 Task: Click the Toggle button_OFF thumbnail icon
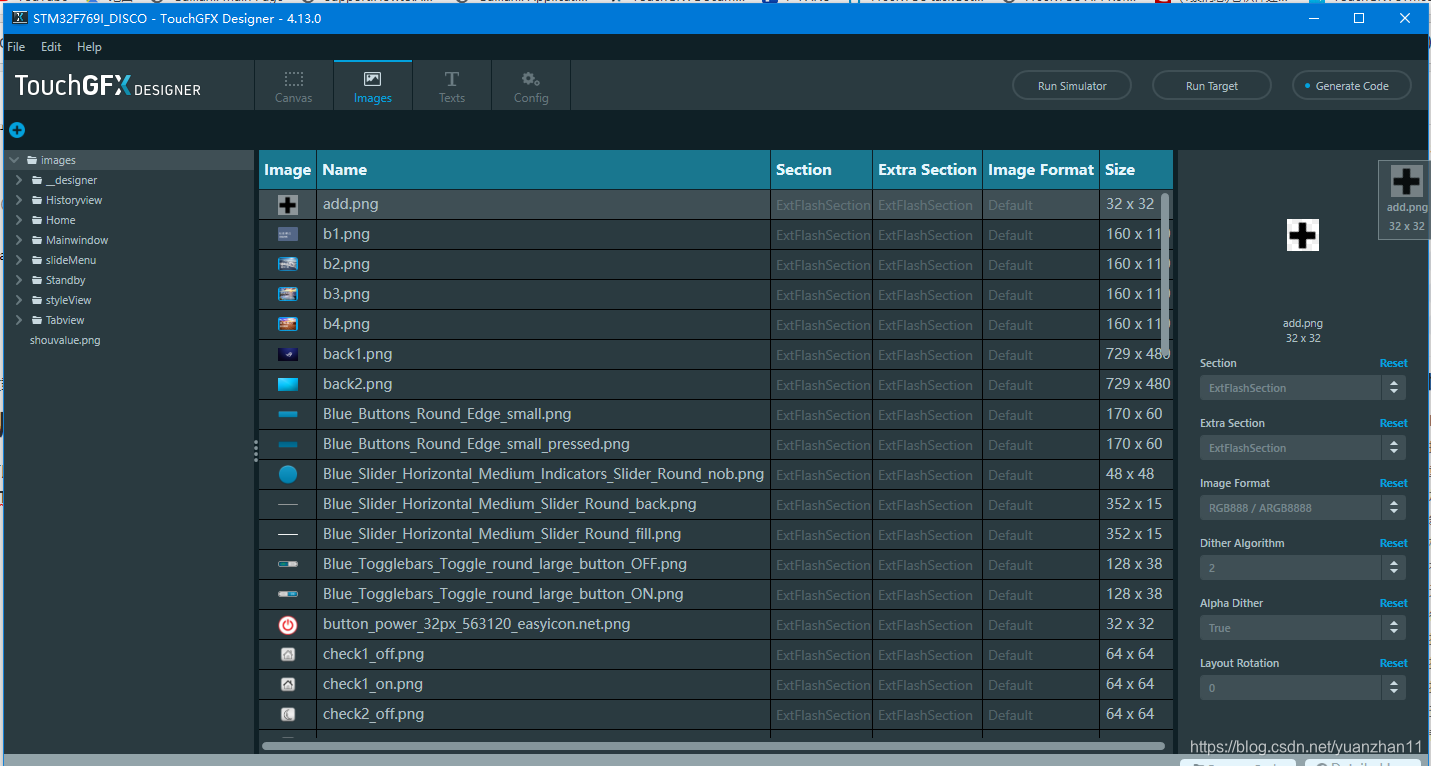coord(288,564)
